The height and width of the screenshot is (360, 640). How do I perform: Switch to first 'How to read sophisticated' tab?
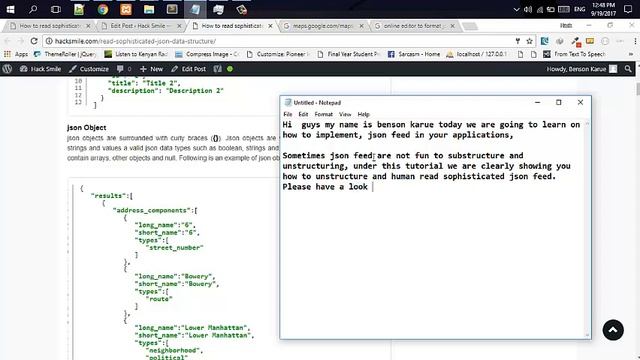49,26
